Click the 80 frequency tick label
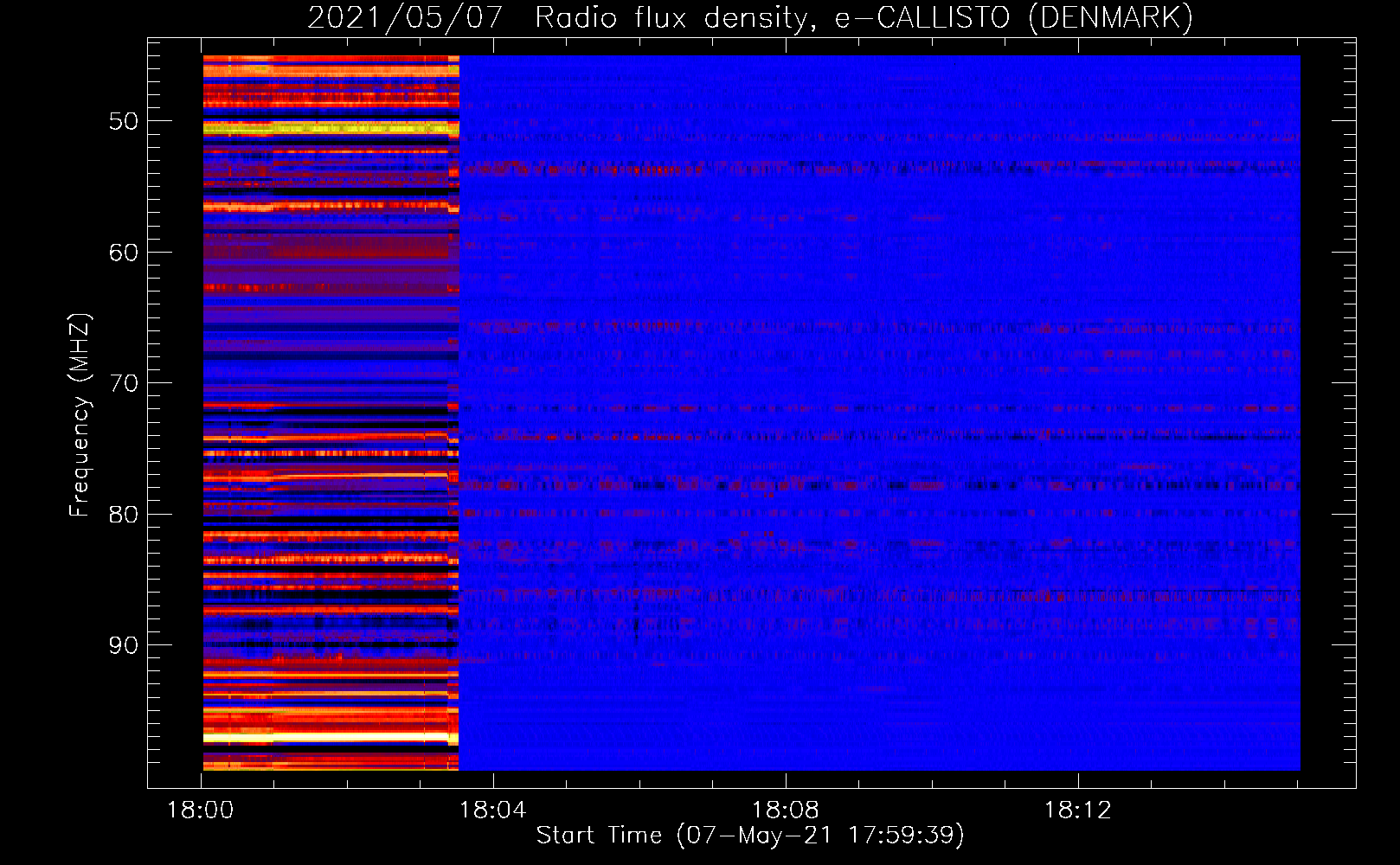This screenshot has height=865, width=1400. (124, 515)
